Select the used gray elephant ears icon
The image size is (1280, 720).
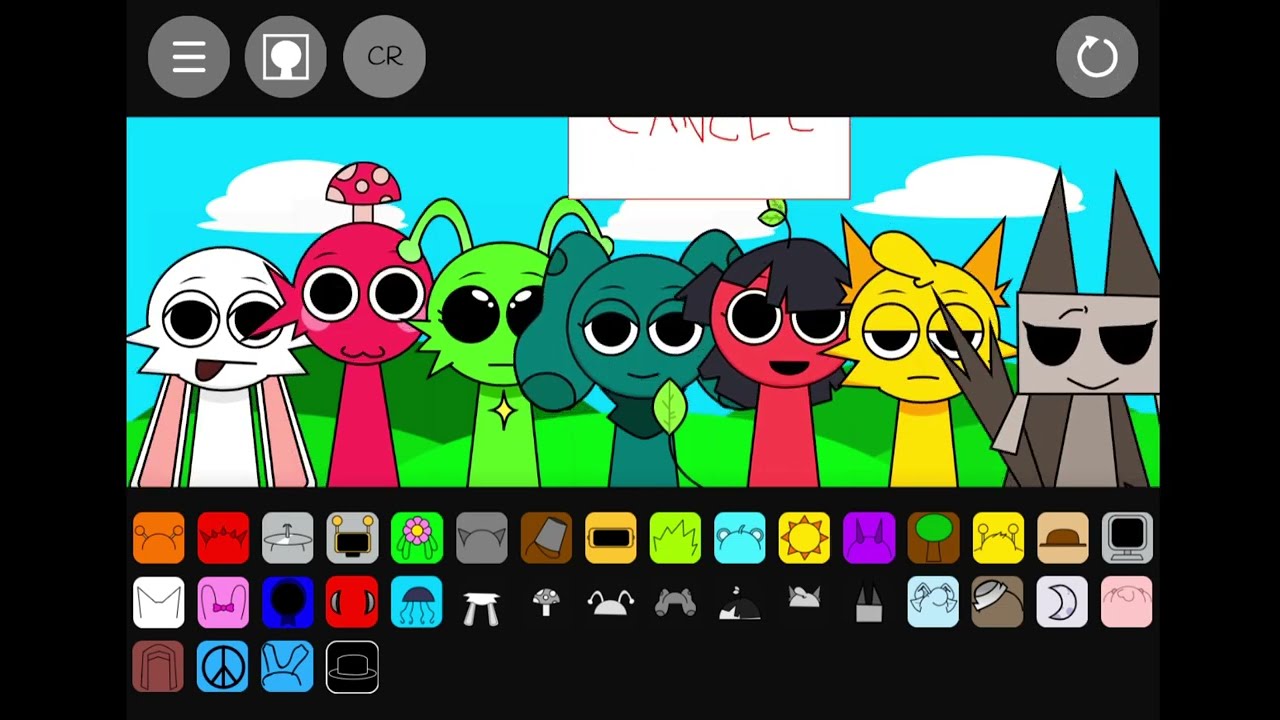(675, 602)
